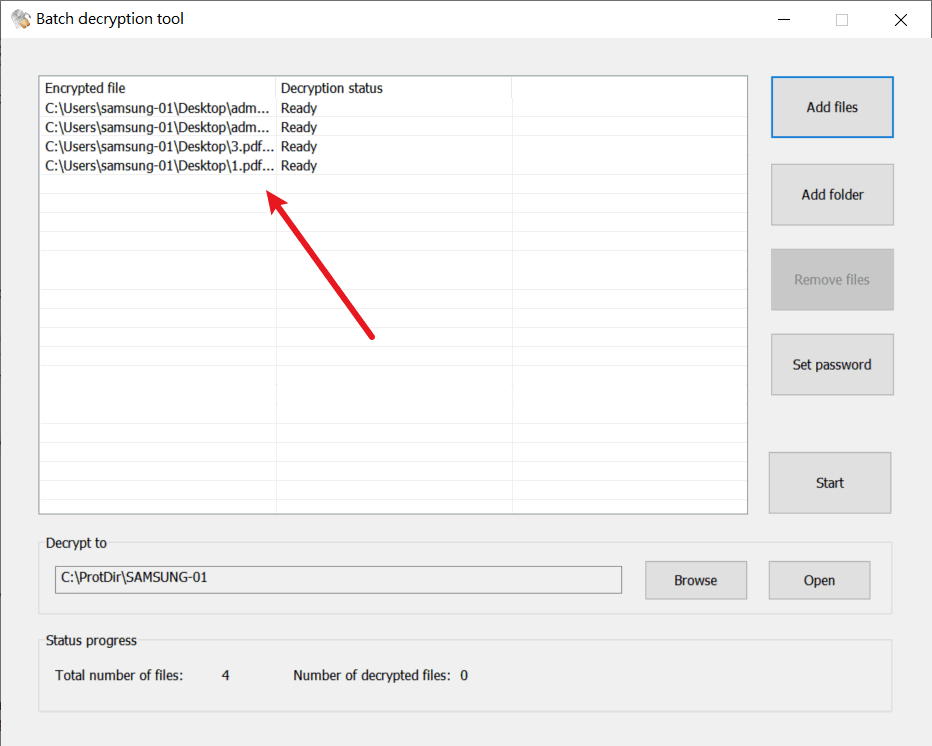Click the Remove files button
The height and width of the screenshot is (746, 932).
coord(831,280)
